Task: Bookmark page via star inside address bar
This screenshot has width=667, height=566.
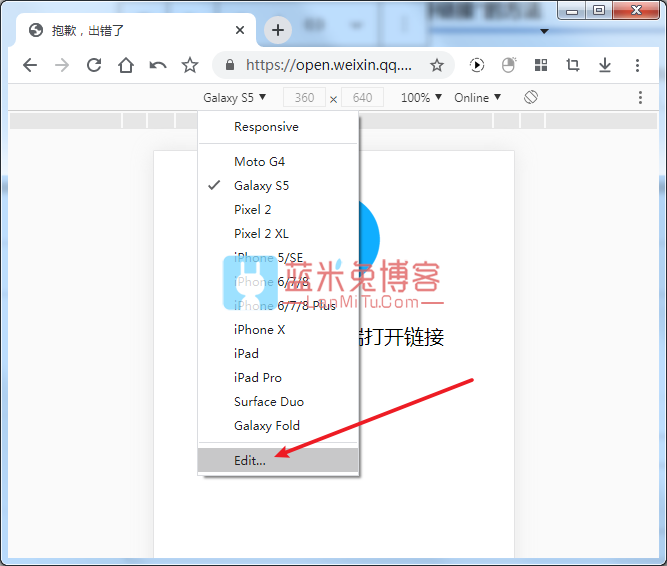Action: (437, 65)
